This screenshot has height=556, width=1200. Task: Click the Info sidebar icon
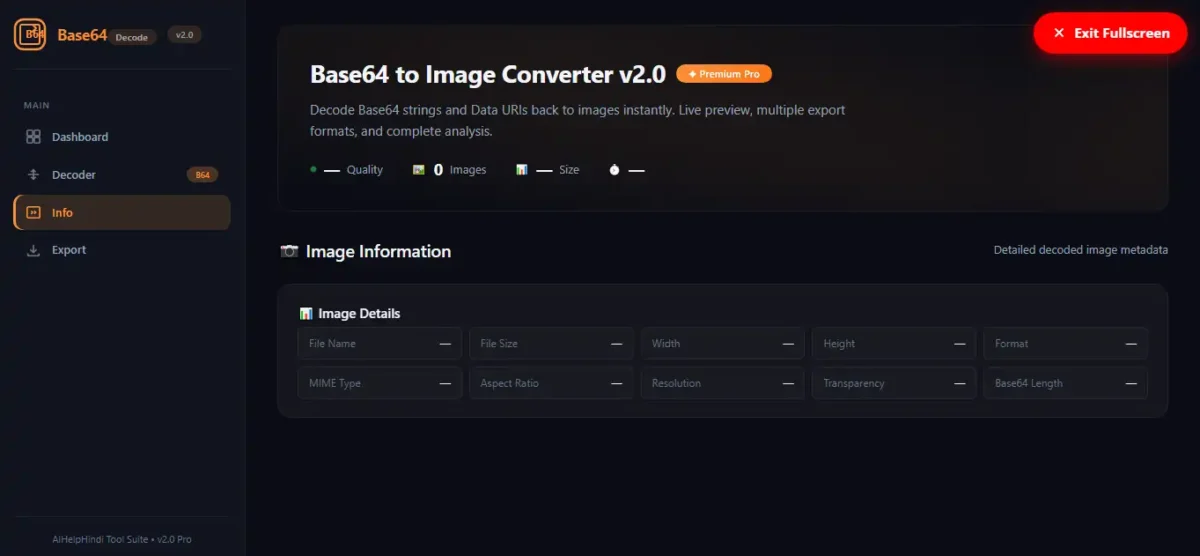pyautogui.click(x=33, y=213)
